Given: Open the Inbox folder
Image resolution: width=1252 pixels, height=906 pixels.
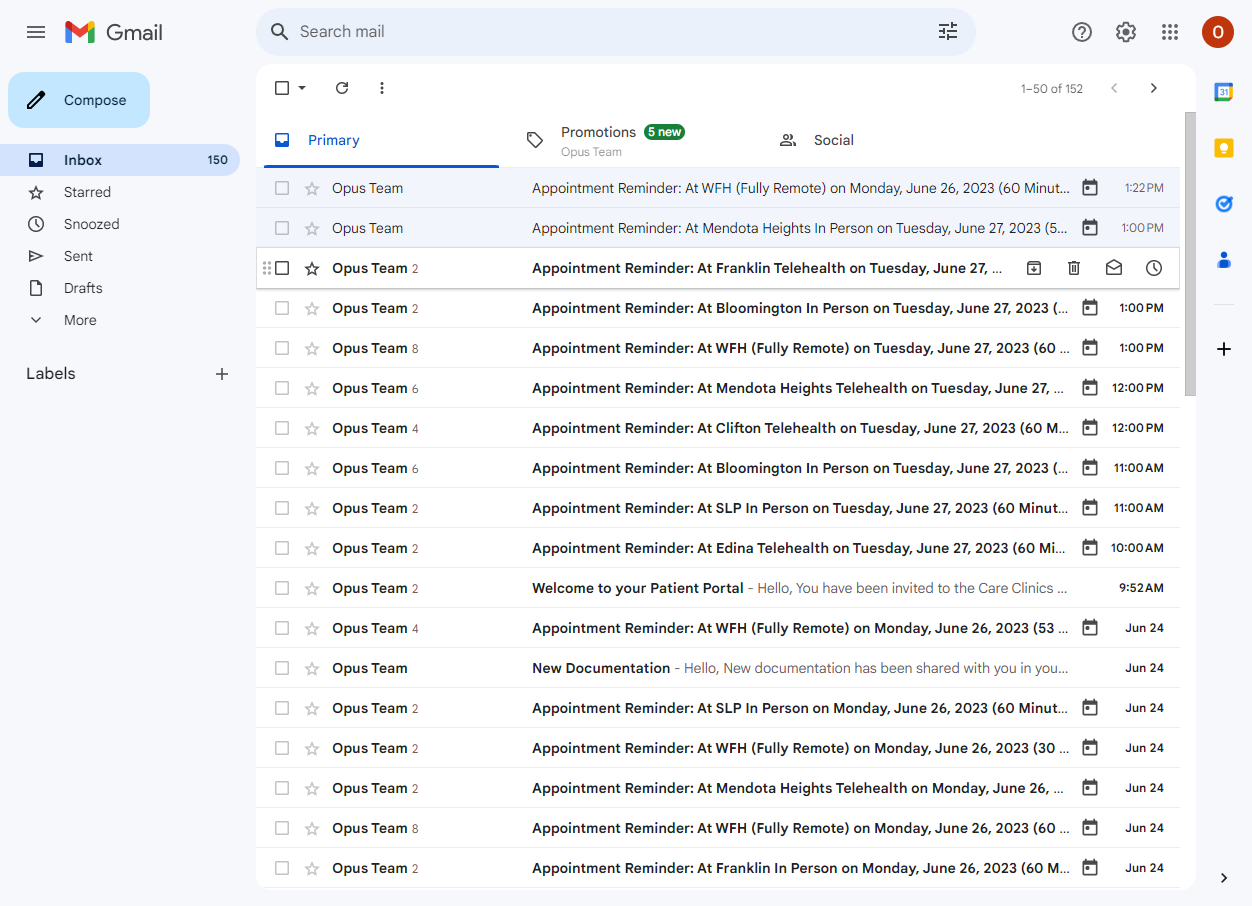Looking at the screenshot, I should 120,160.
